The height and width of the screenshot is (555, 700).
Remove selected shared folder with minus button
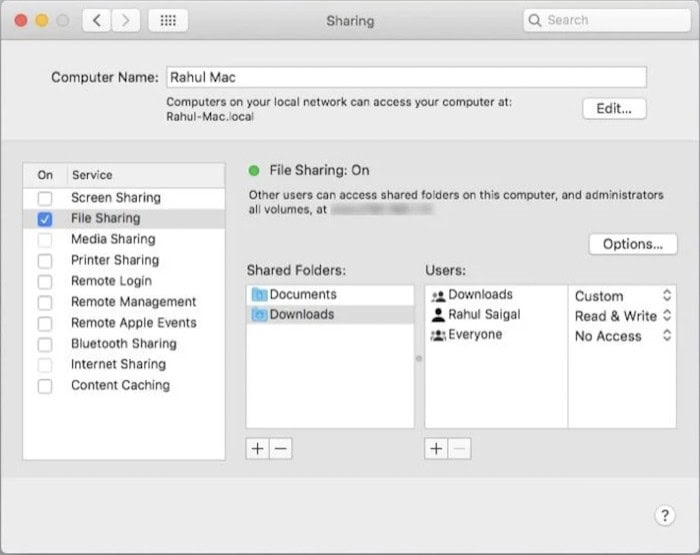click(281, 448)
